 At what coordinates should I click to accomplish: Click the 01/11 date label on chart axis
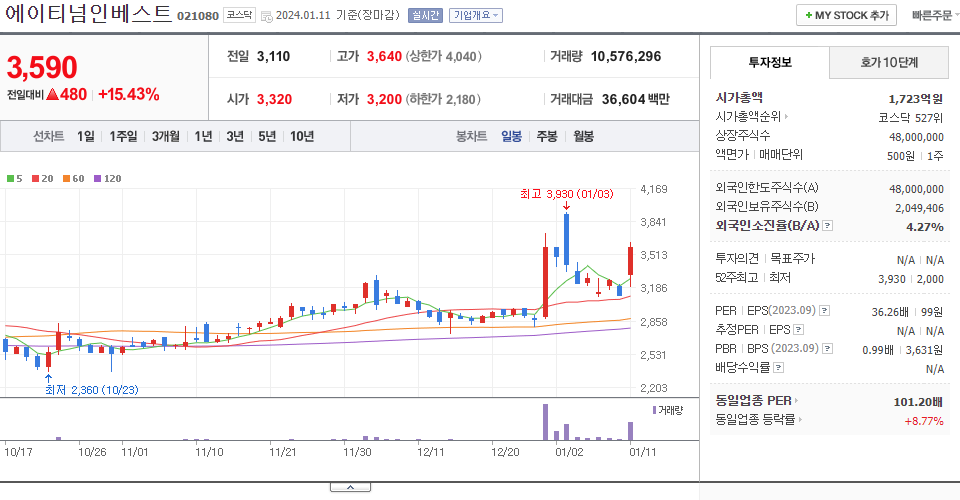tap(642, 452)
